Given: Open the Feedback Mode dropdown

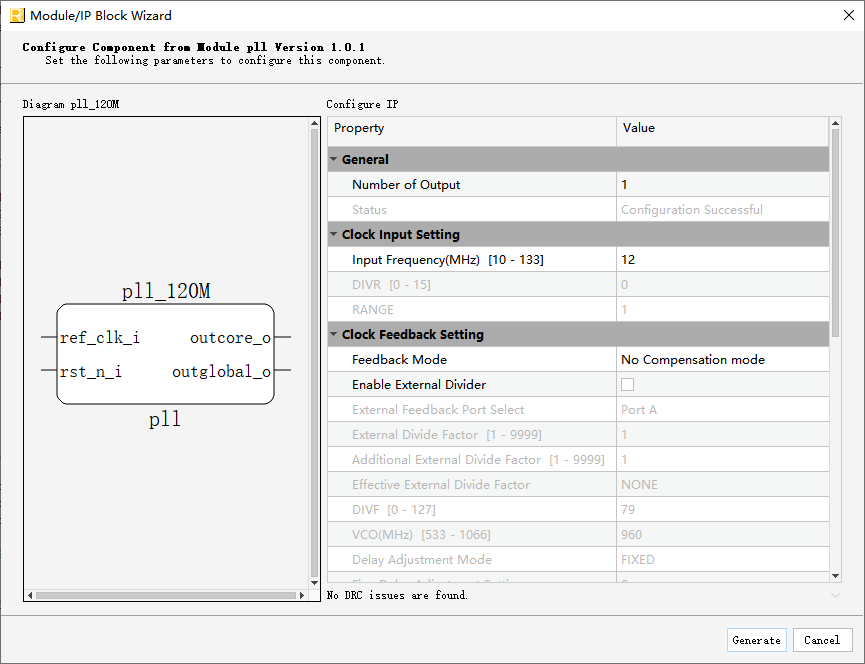Looking at the screenshot, I should pyautogui.click(x=722, y=360).
